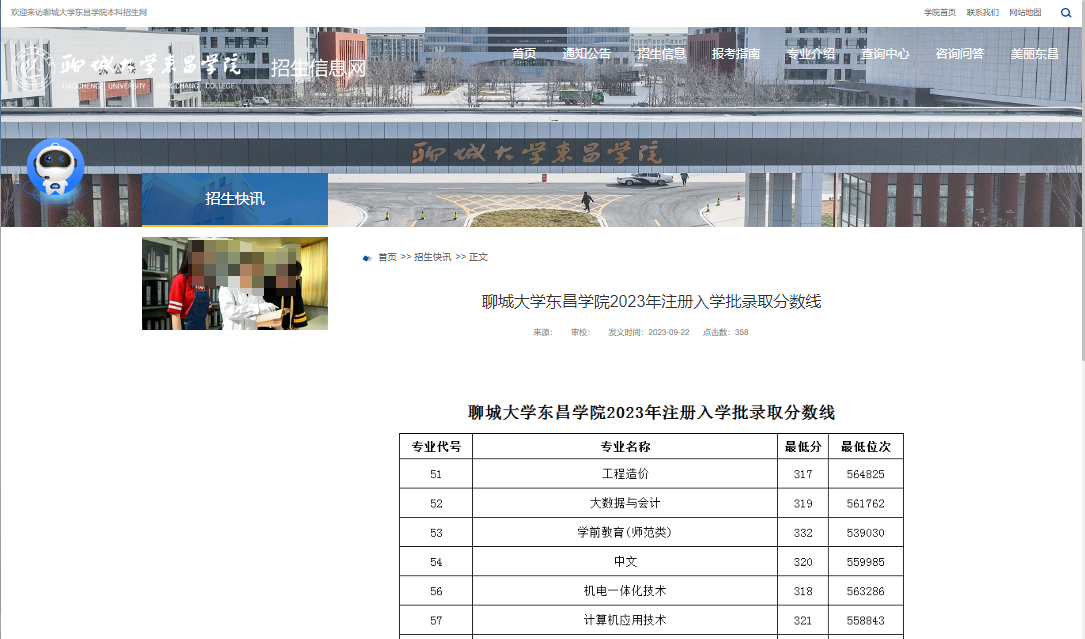Image resolution: width=1085 pixels, height=639 pixels.
Task: Select the 招生快讯 sidebar tab
Action: coord(235,199)
